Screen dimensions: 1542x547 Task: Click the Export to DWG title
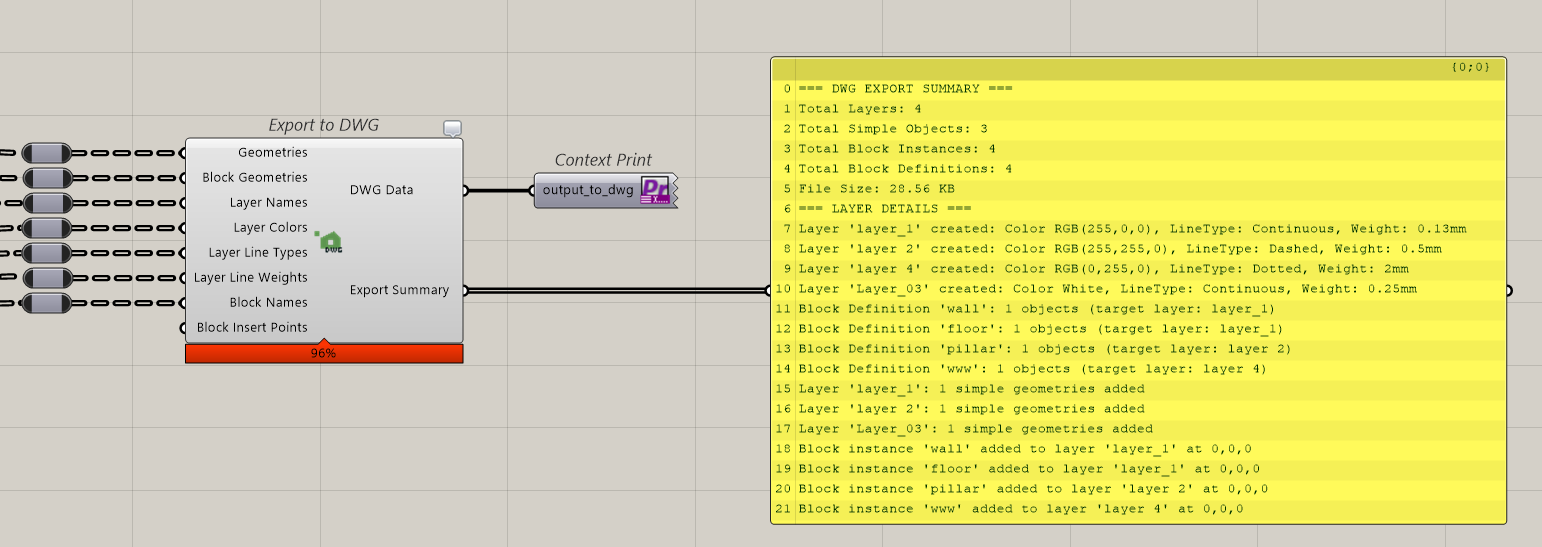coord(324,126)
